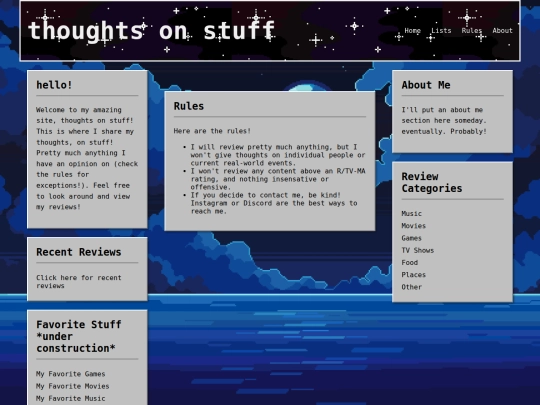Image resolution: width=540 pixels, height=405 pixels.
Task: Browse the Food review category
Action: (x=409, y=262)
